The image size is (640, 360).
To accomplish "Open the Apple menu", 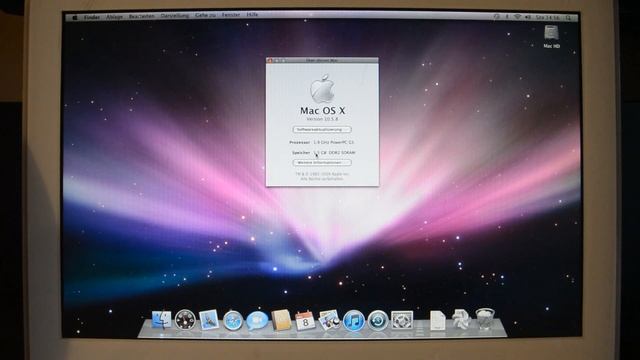I will pyautogui.click(x=75, y=17).
